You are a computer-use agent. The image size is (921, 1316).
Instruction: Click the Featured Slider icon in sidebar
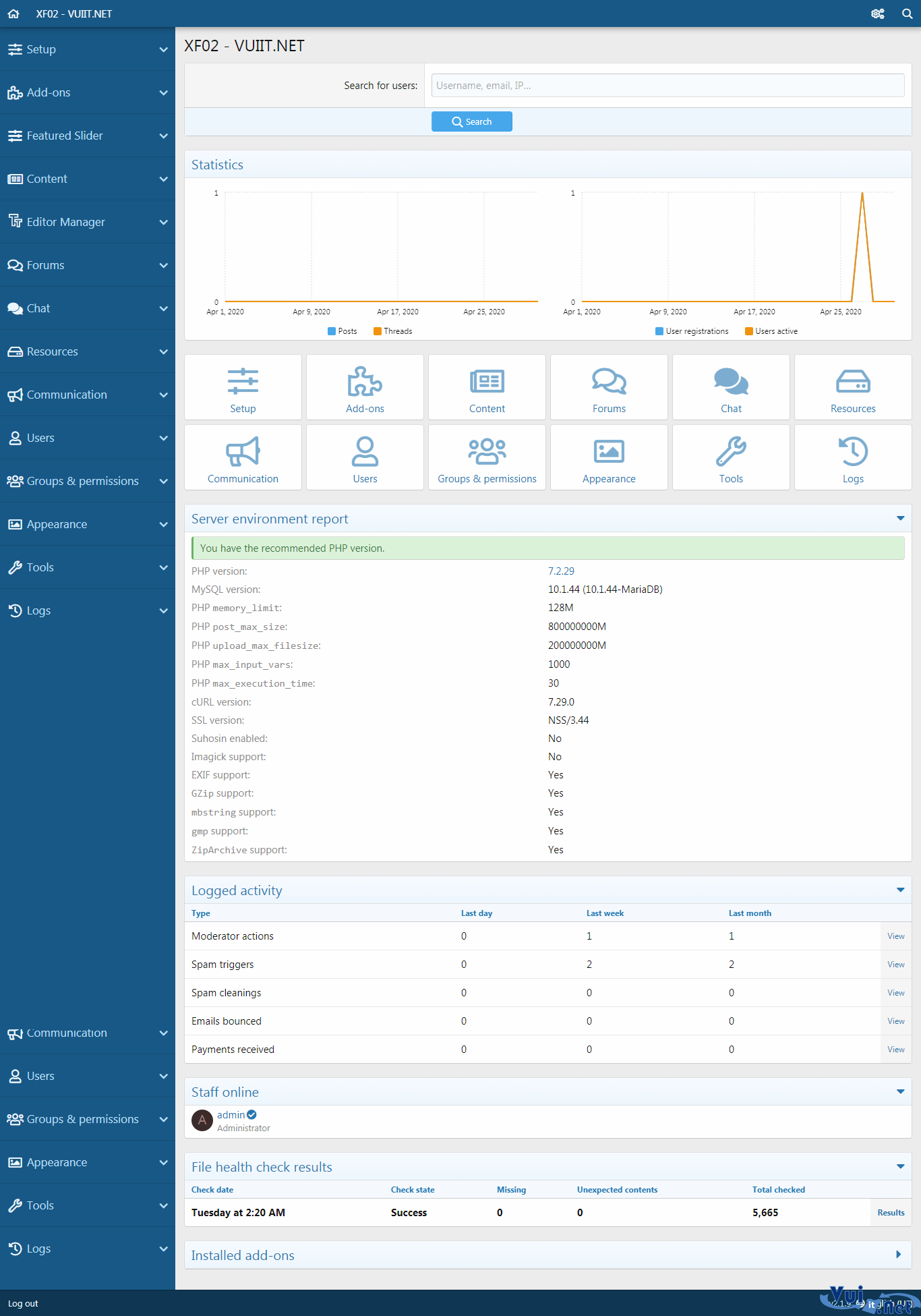15,136
